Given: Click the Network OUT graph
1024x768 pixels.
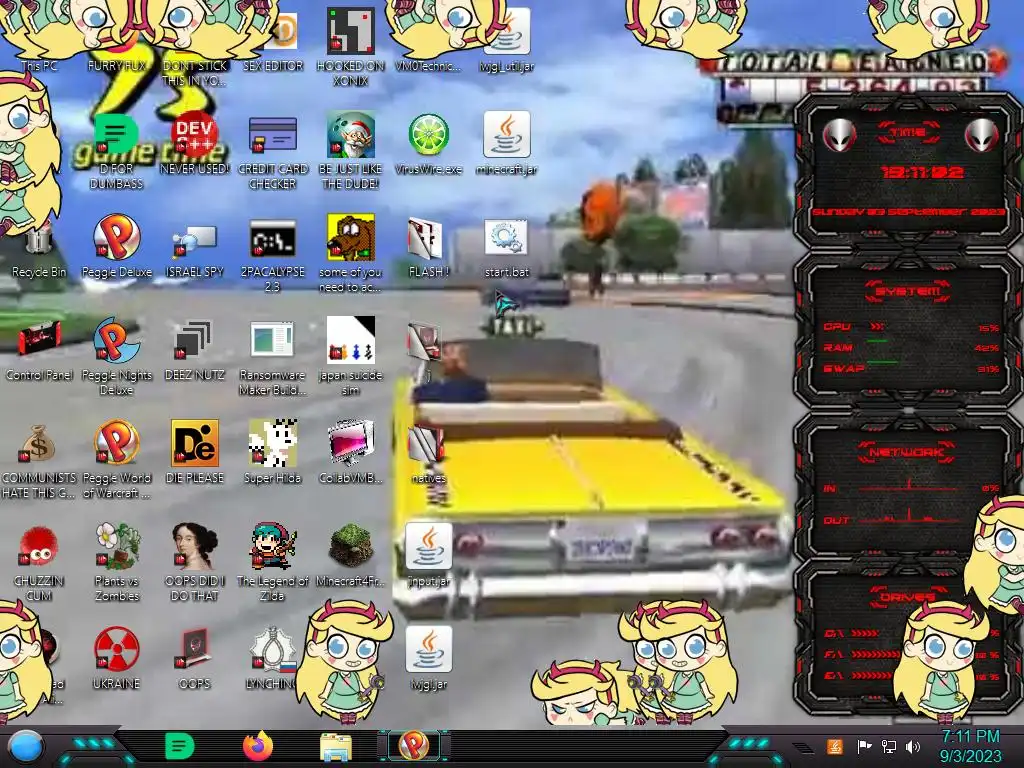Looking at the screenshot, I should point(910,519).
